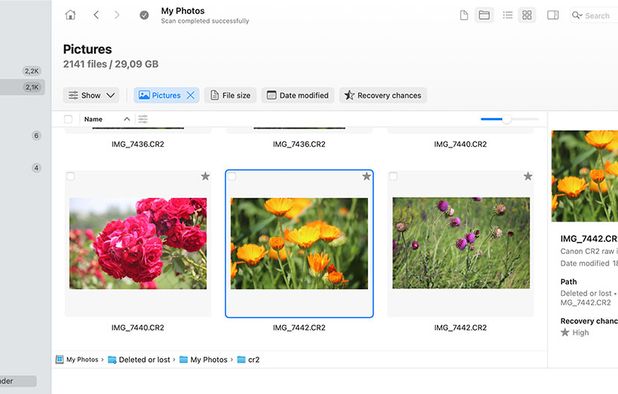
Task: Open Deleted or lost in breadcrumb
Action: (x=139, y=360)
